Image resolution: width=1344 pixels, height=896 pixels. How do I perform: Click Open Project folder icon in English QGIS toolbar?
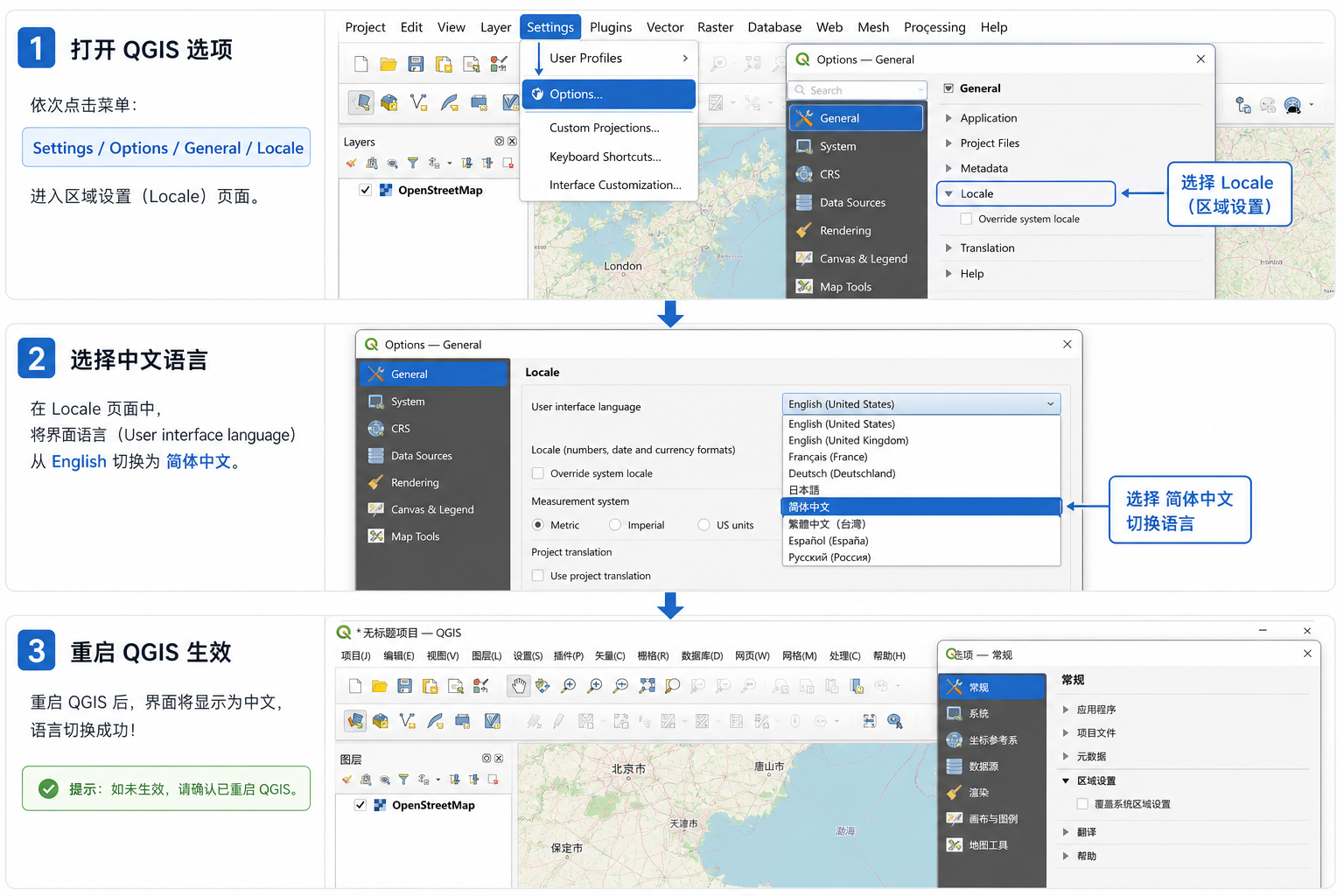tap(388, 64)
